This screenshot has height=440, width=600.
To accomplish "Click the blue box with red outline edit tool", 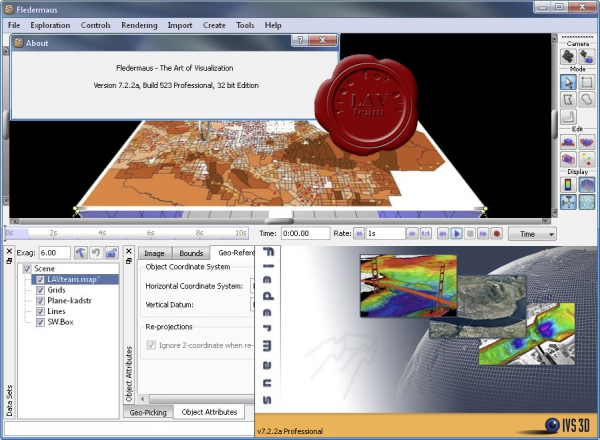I will point(568,159).
